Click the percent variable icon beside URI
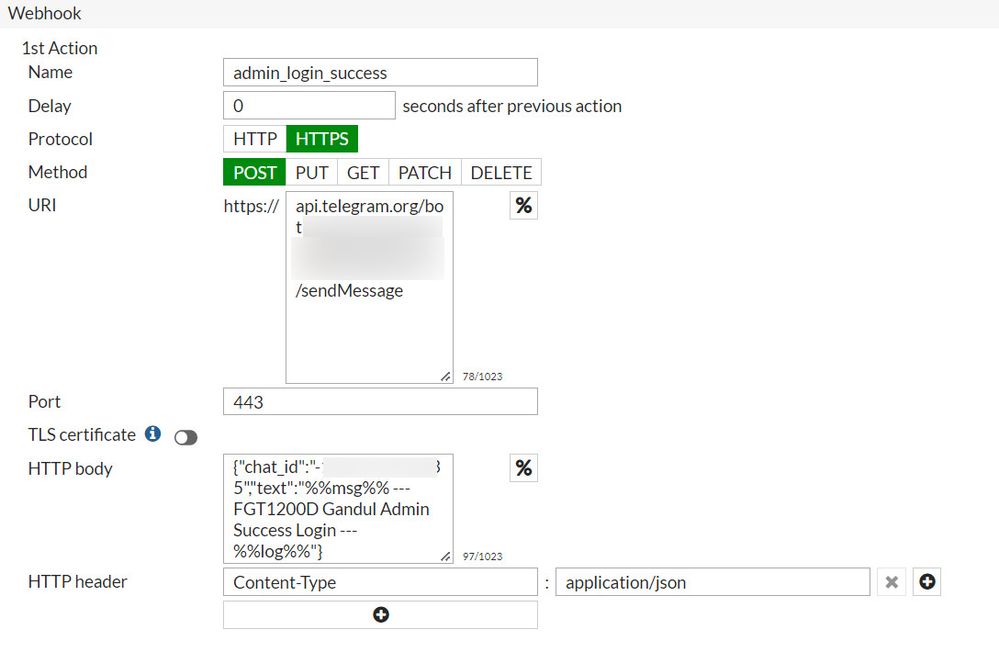This screenshot has width=999, height=653. point(523,206)
